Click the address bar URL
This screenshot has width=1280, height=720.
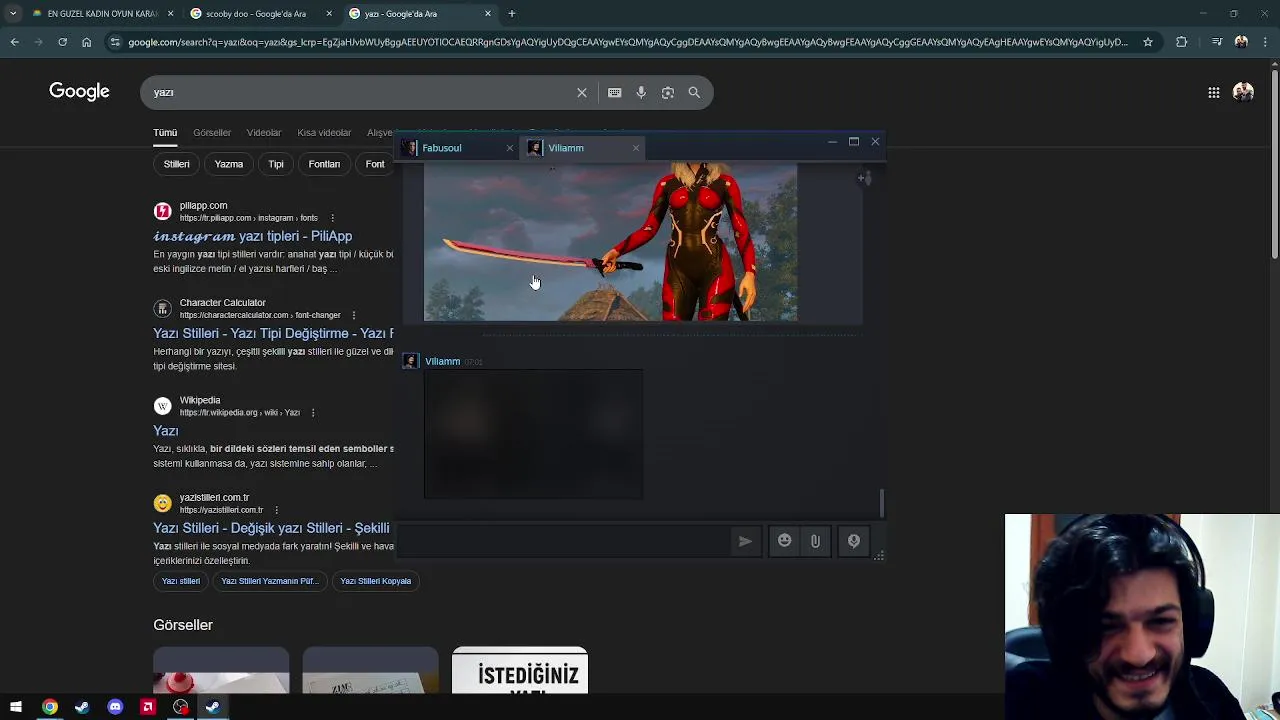pos(628,42)
